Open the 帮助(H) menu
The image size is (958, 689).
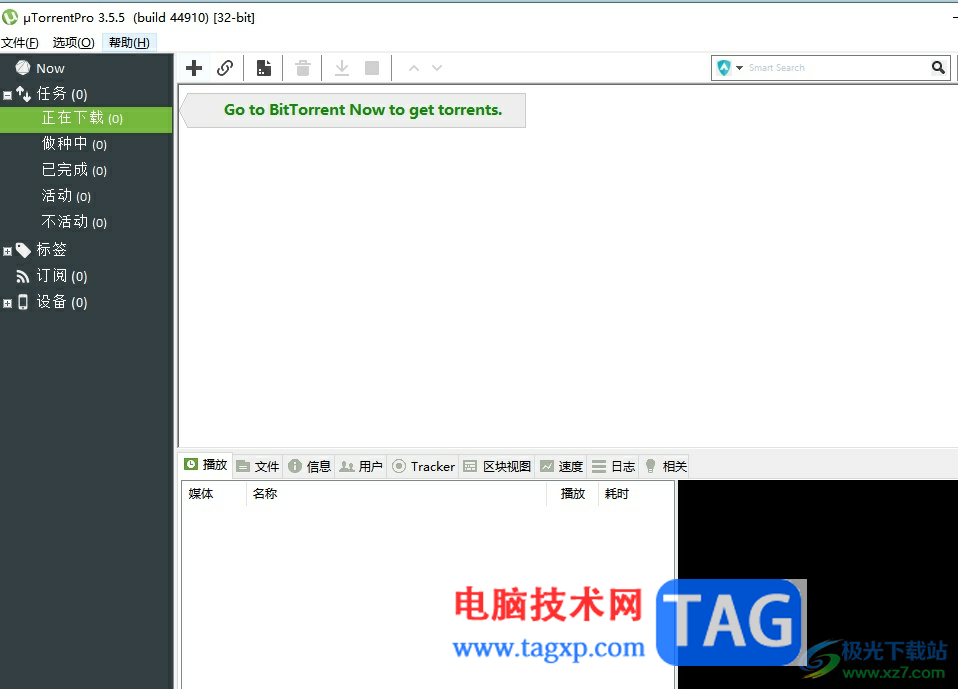129,43
